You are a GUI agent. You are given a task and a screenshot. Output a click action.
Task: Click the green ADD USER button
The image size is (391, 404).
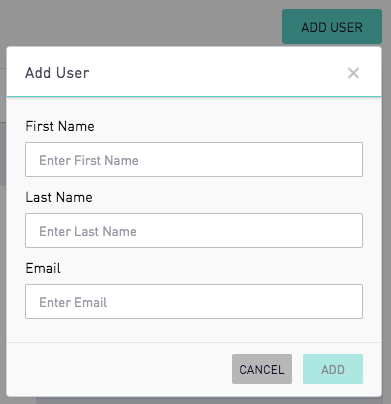pos(332,27)
